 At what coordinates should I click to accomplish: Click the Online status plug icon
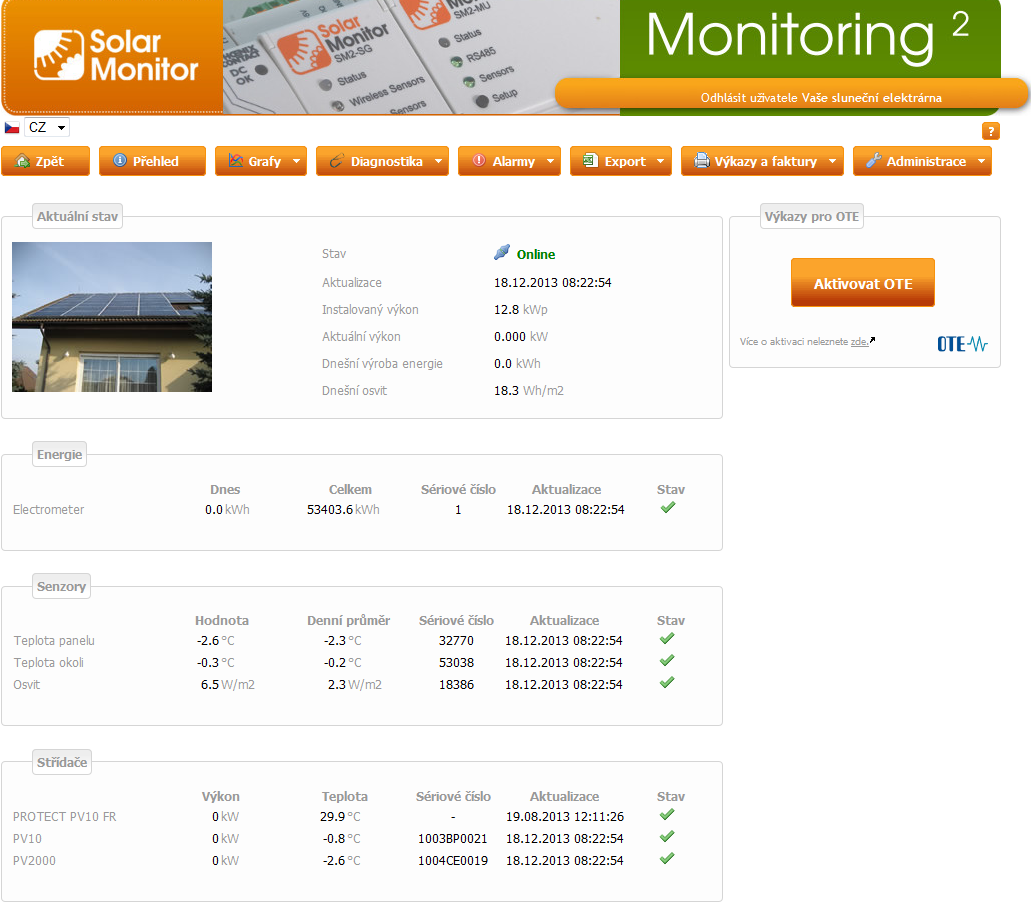coord(502,254)
